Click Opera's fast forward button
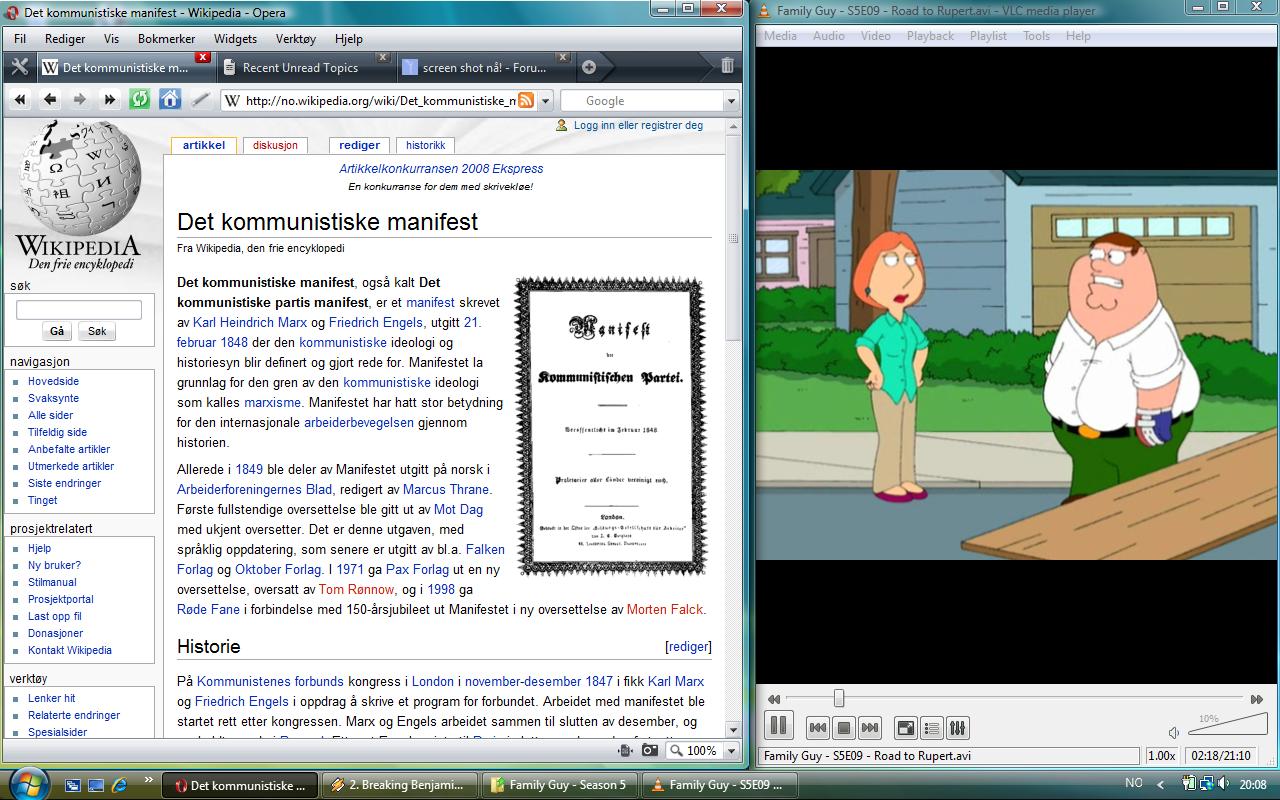Screen dimensions: 1280x800 [110, 100]
